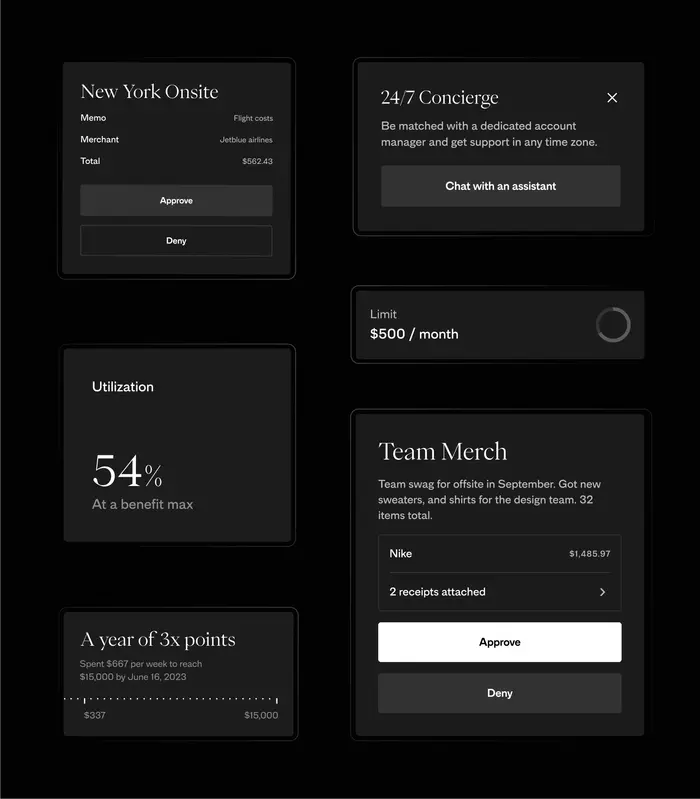The width and height of the screenshot is (700, 799).
Task: Approve the Team Merch request
Action: (x=499, y=642)
